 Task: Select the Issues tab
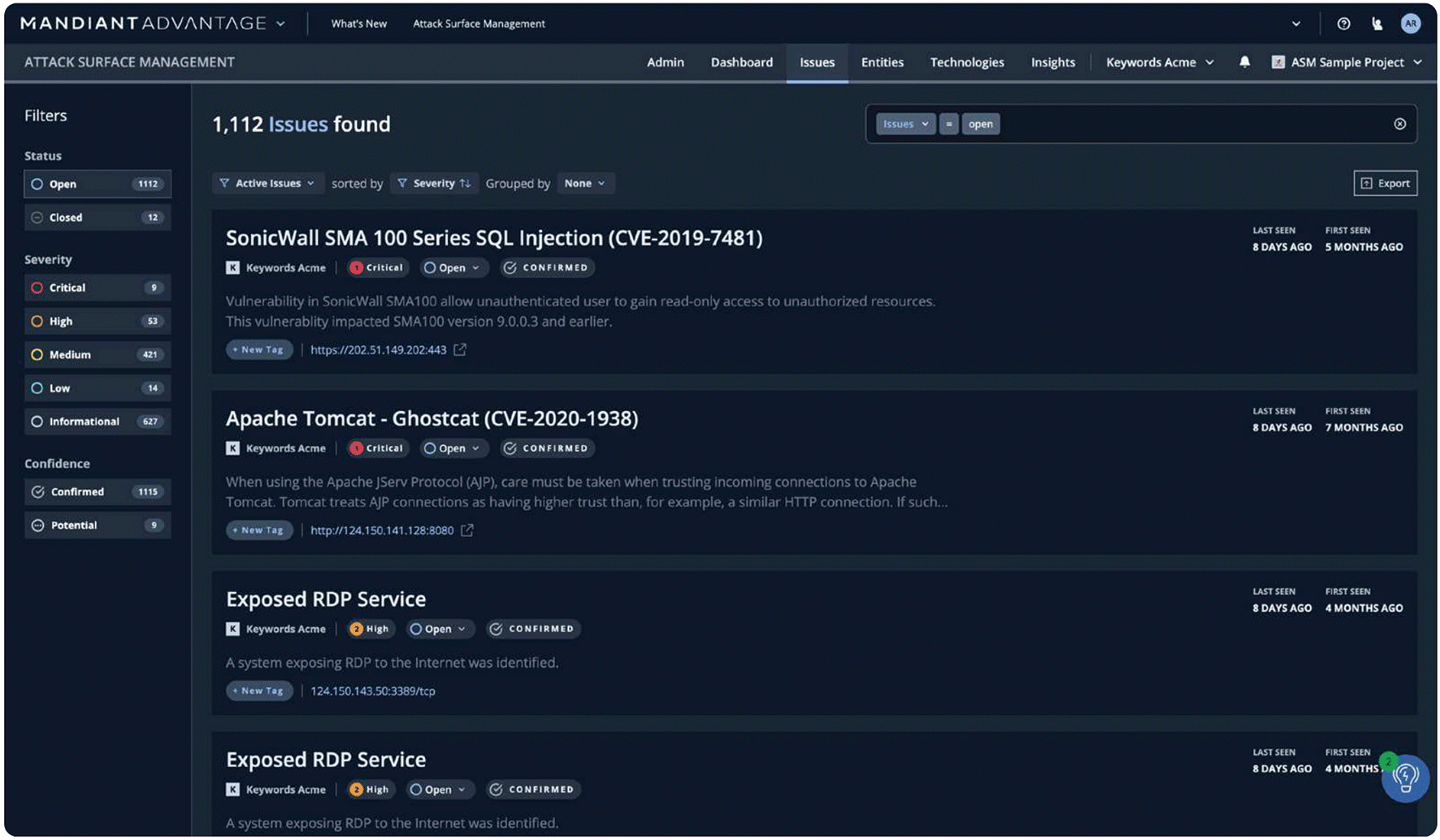(x=817, y=62)
